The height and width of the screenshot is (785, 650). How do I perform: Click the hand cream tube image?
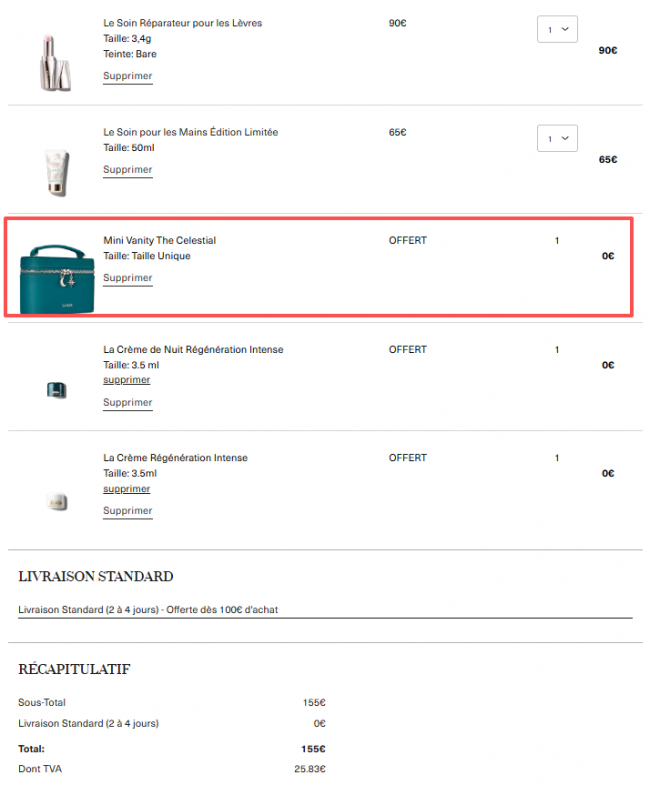tap(56, 171)
